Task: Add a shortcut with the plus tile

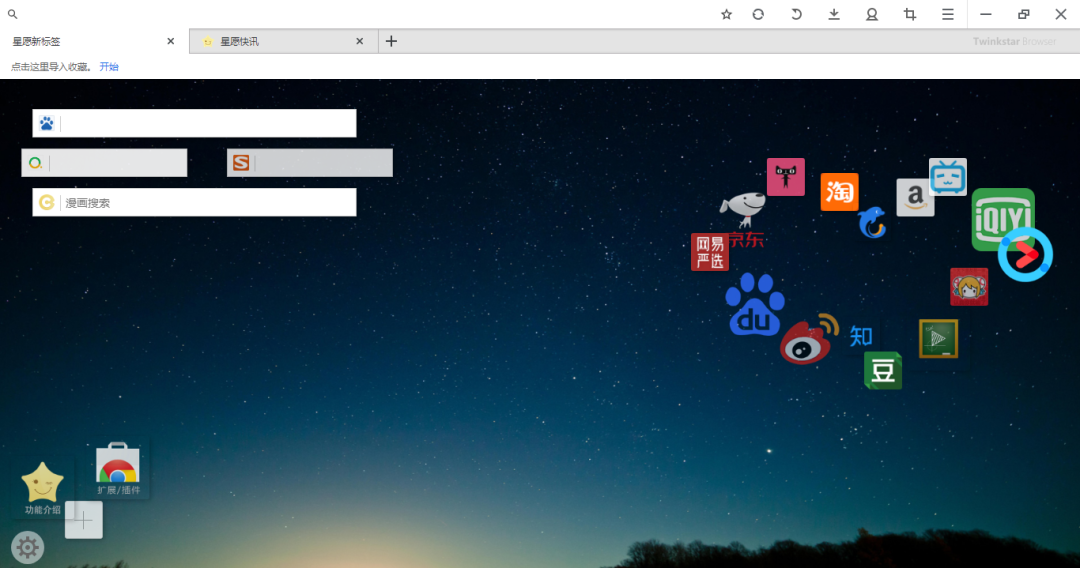Action: tap(84, 520)
